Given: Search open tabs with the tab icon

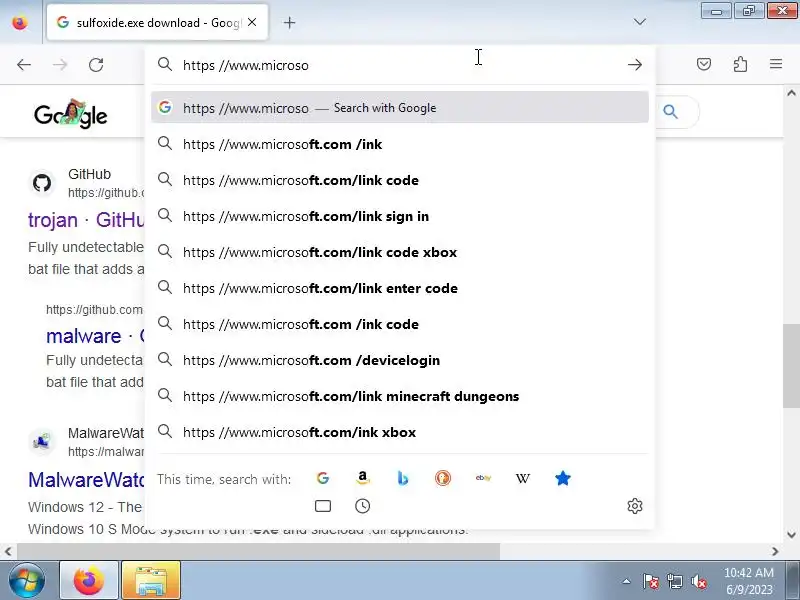Looking at the screenshot, I should pos(322,506).
